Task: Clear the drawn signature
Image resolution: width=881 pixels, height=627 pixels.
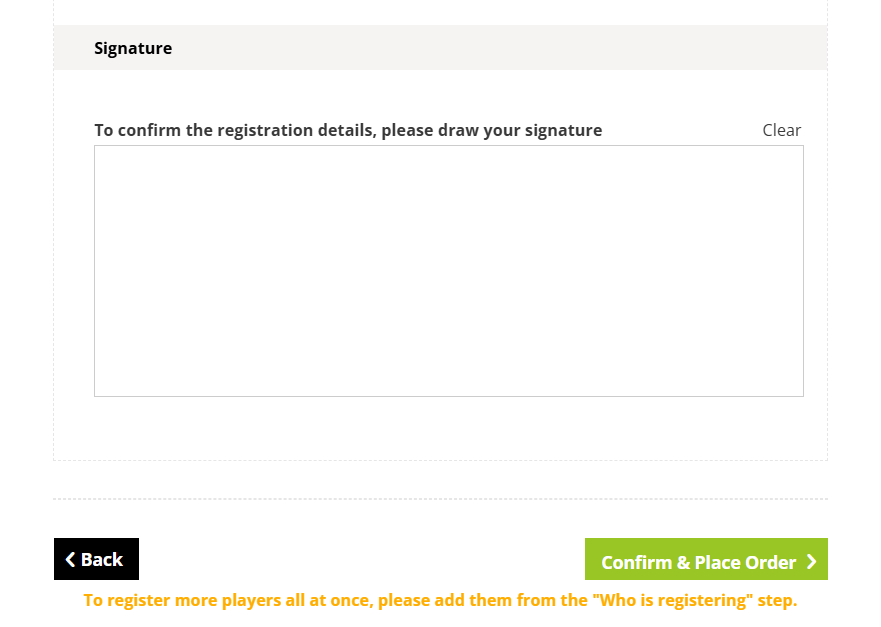Action: pos(781,130)
